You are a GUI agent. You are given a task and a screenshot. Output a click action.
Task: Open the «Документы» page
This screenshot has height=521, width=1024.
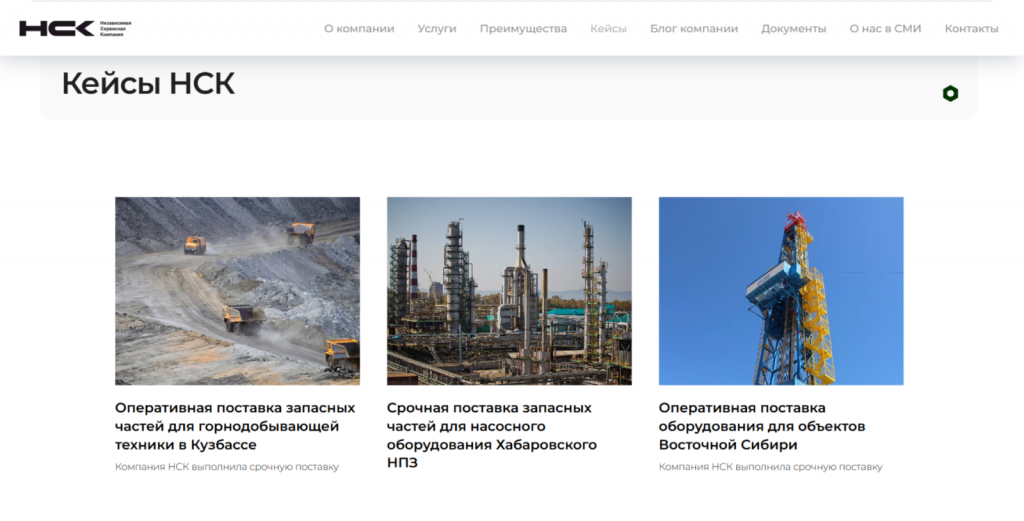coord(793,28)
